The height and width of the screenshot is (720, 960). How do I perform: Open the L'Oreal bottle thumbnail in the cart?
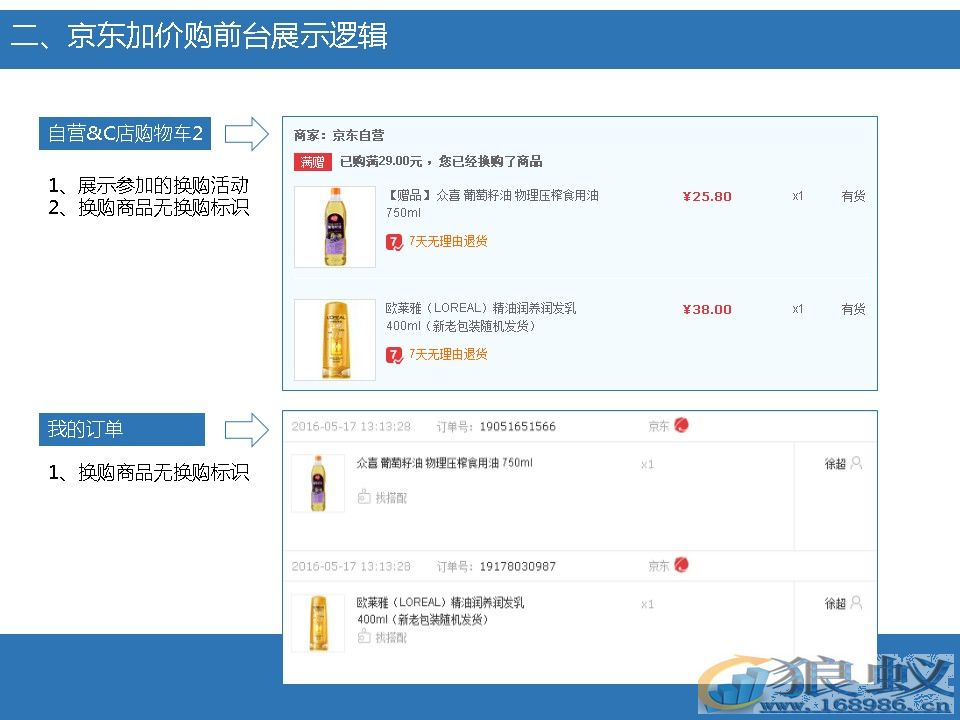tap(335, 340)
